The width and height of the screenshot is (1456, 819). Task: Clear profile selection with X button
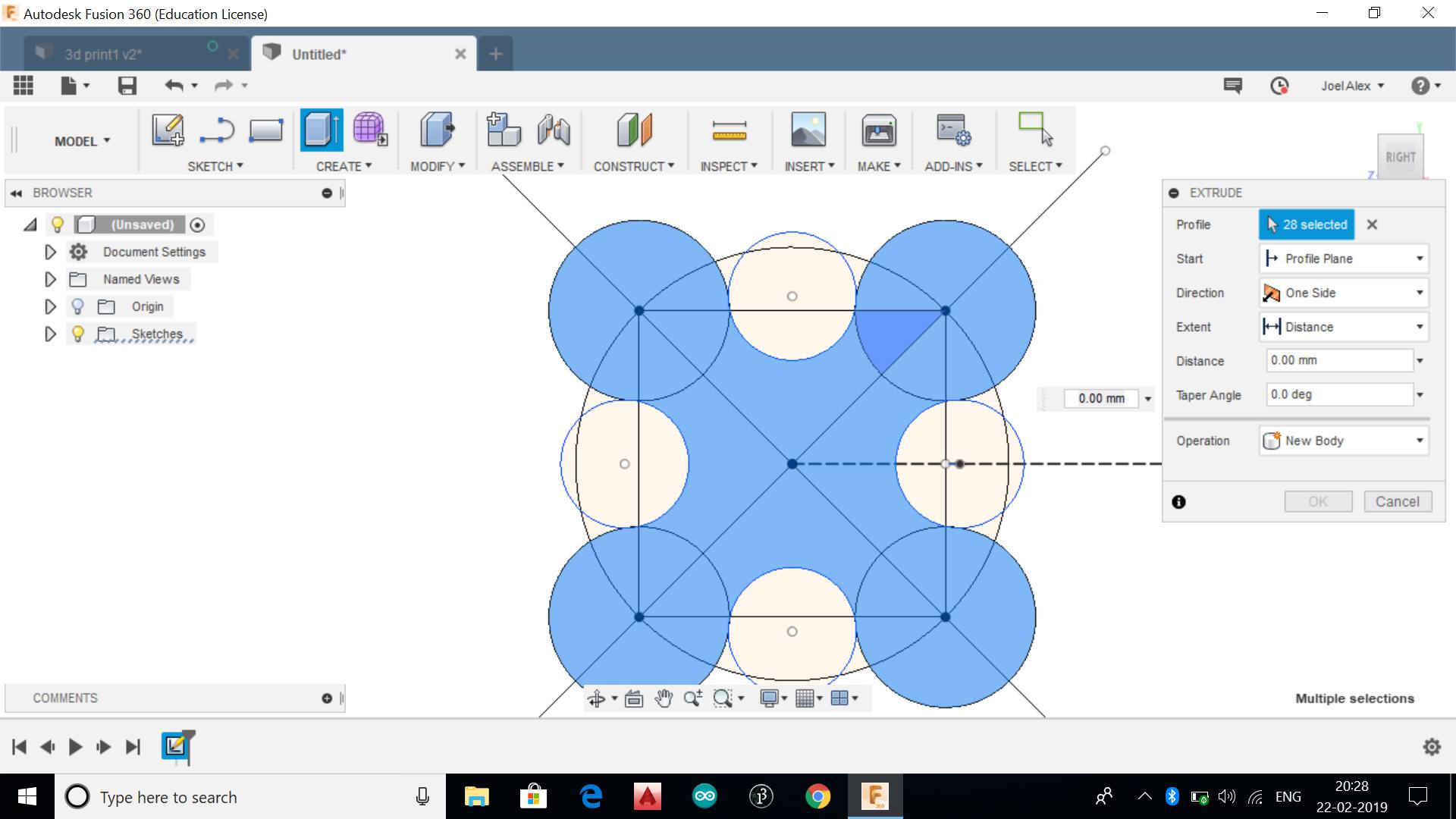1372,224
